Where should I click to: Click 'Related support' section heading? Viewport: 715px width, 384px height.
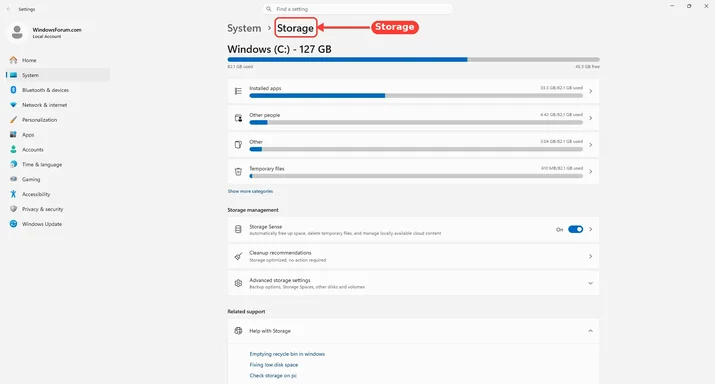click(x=246, y=311)
